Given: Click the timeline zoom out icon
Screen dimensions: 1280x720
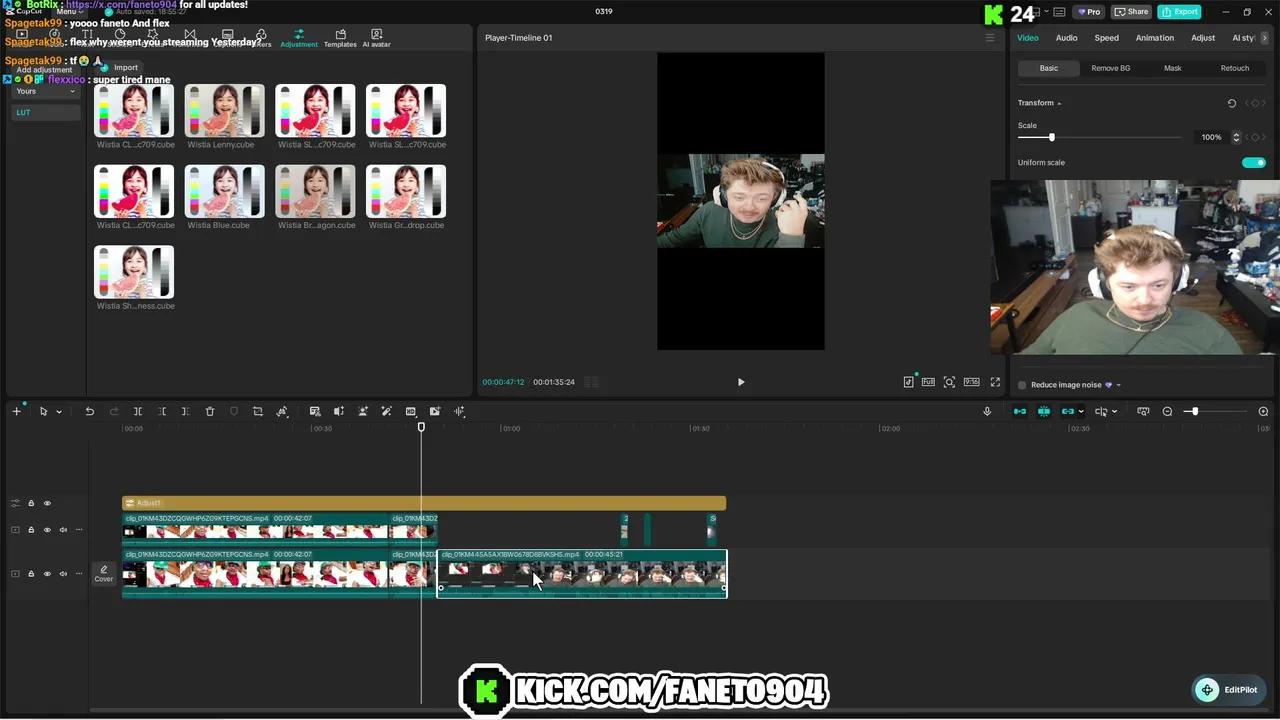Looking at the screenshot, I should (x=1167, y=411).
